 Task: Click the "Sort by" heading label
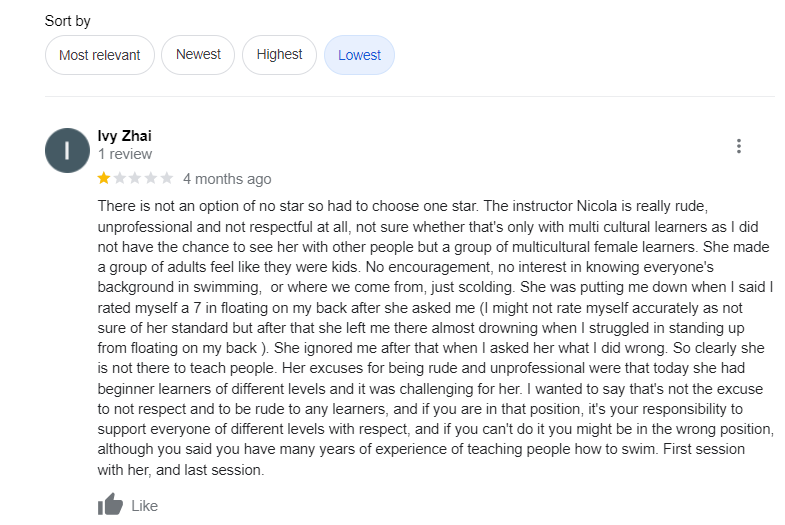(x=68, y=21)
